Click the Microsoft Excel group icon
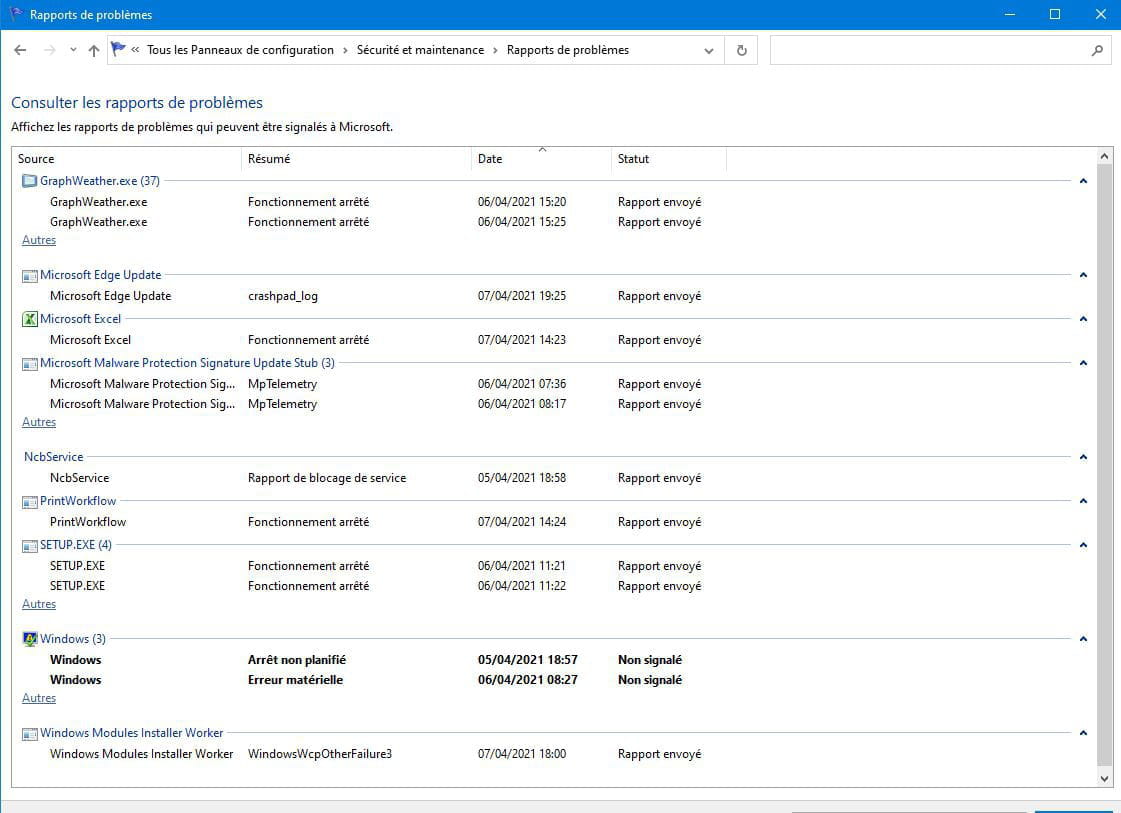1121x813 pixels. point(29,319)
